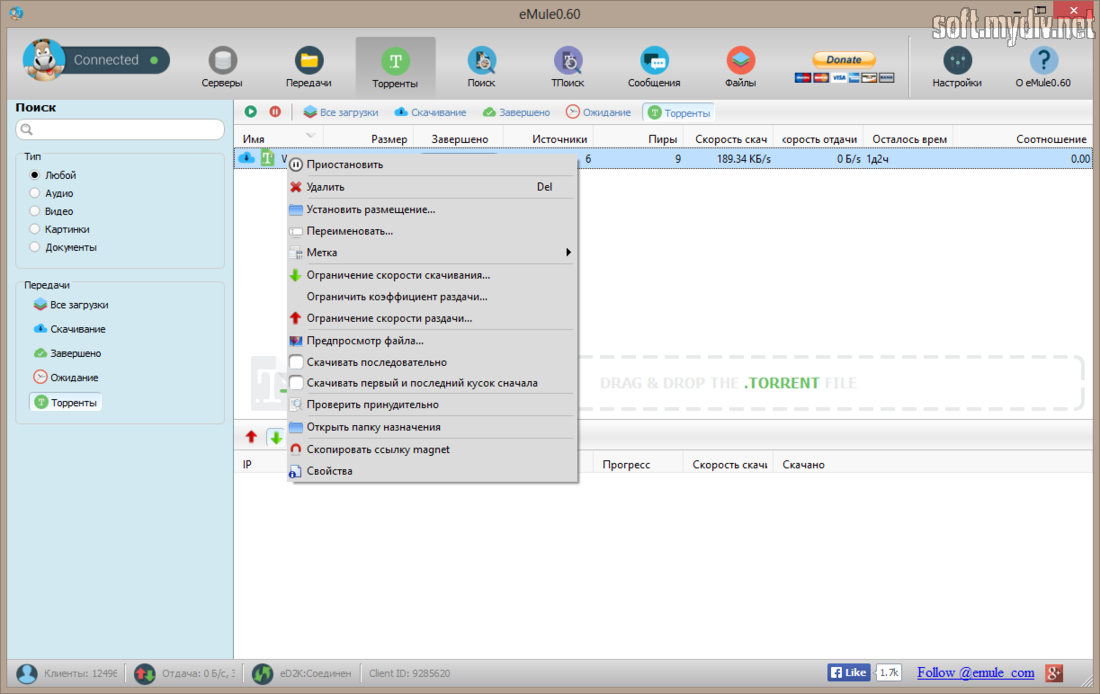Click the Google+ icon in status bar
This screenshot has height=694, width=1100.
tap(1054, 673)
